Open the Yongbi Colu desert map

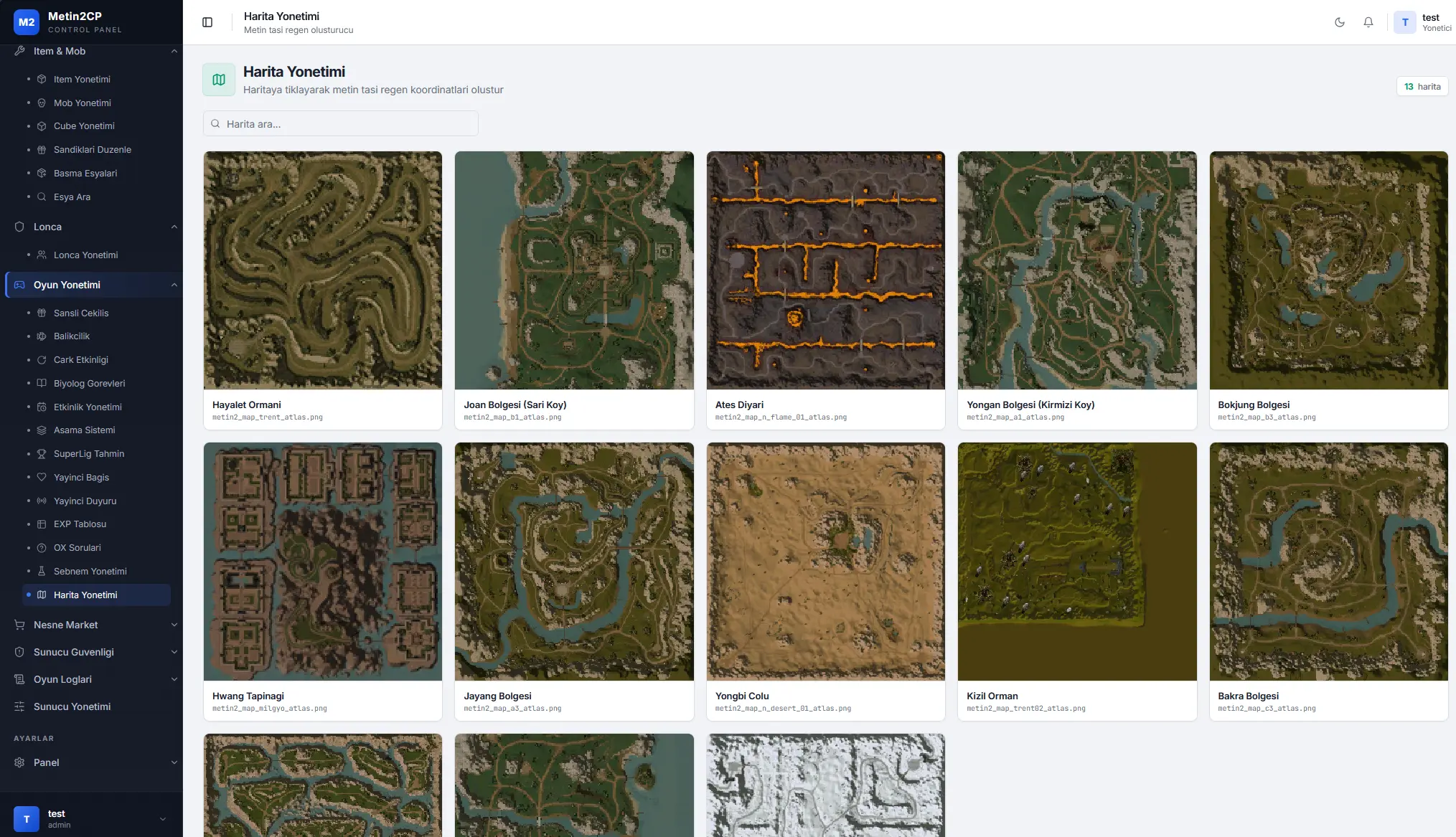pos(826,562)
